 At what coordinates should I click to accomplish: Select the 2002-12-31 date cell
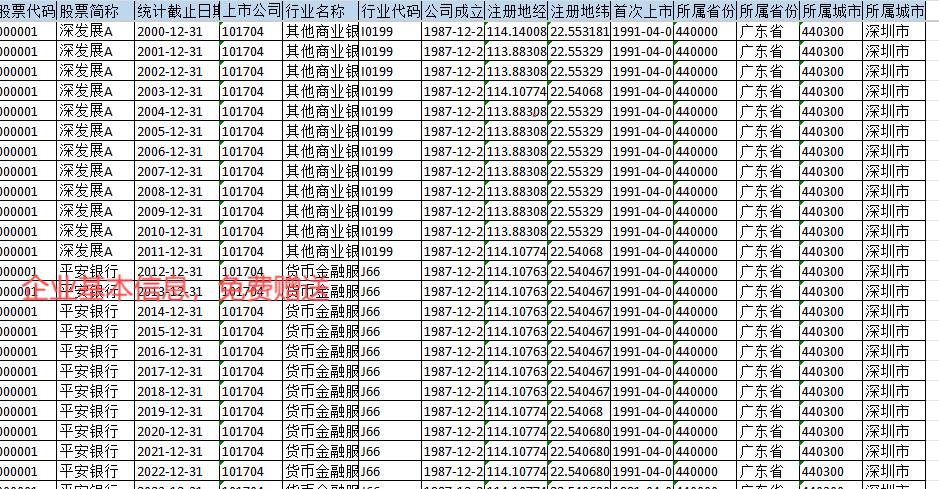(177, 71)
